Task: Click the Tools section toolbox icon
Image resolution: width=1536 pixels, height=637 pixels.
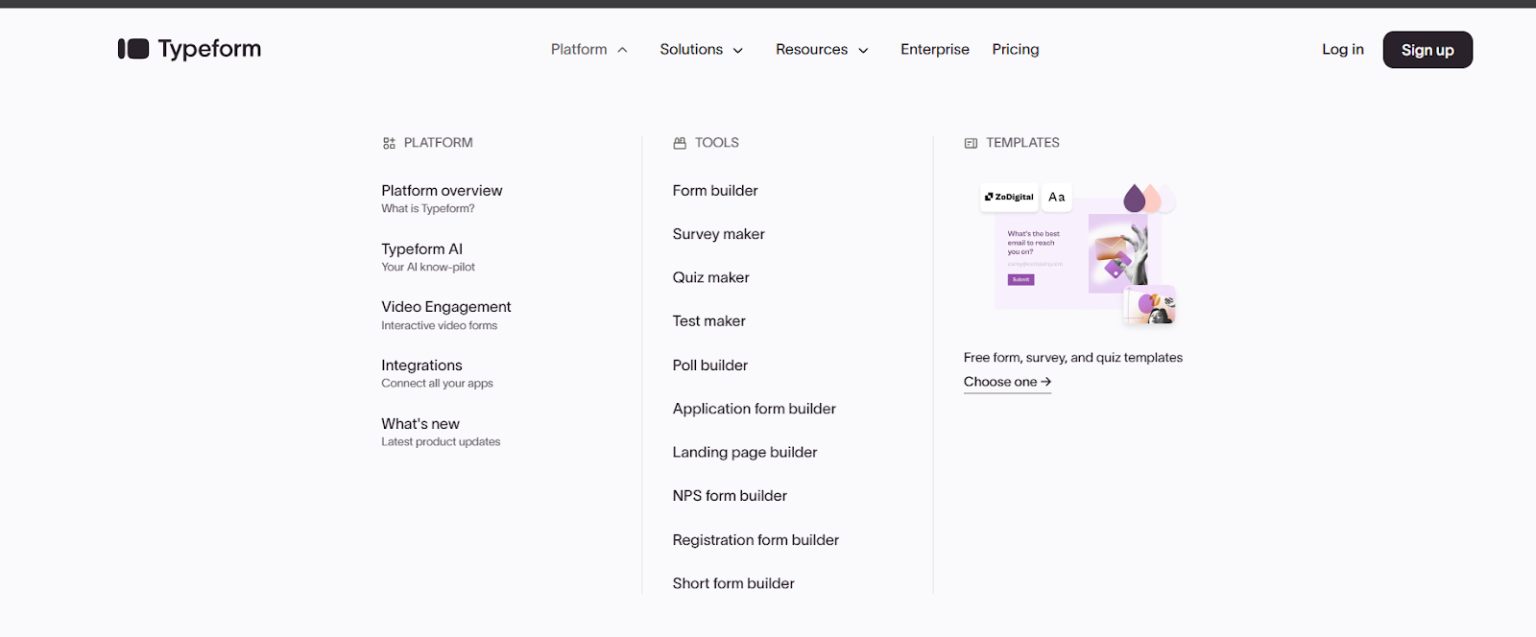Action: point(680,143)
